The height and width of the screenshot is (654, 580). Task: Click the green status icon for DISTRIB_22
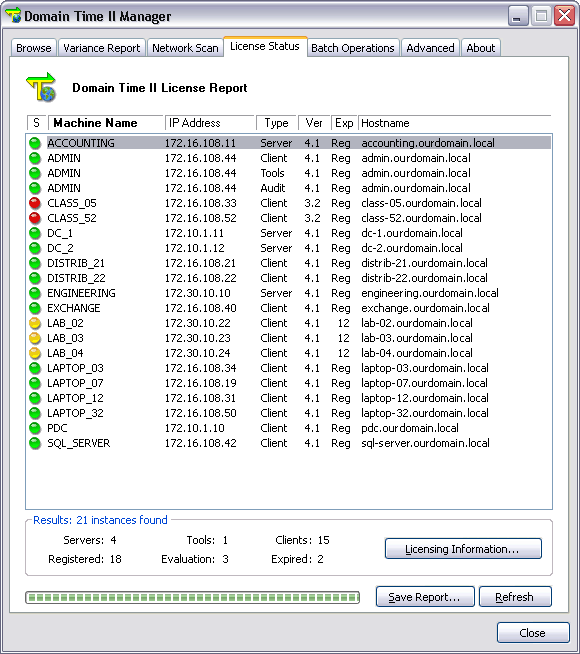(x=35, y=278)
